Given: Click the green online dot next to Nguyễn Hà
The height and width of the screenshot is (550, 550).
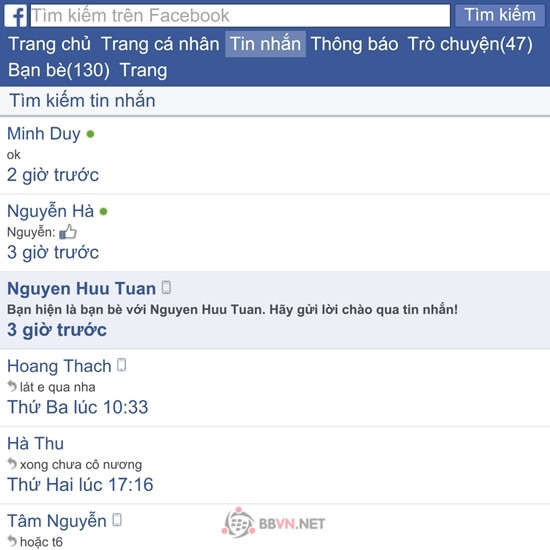Looking at the screenshot, I should click(x=103, y=212).
